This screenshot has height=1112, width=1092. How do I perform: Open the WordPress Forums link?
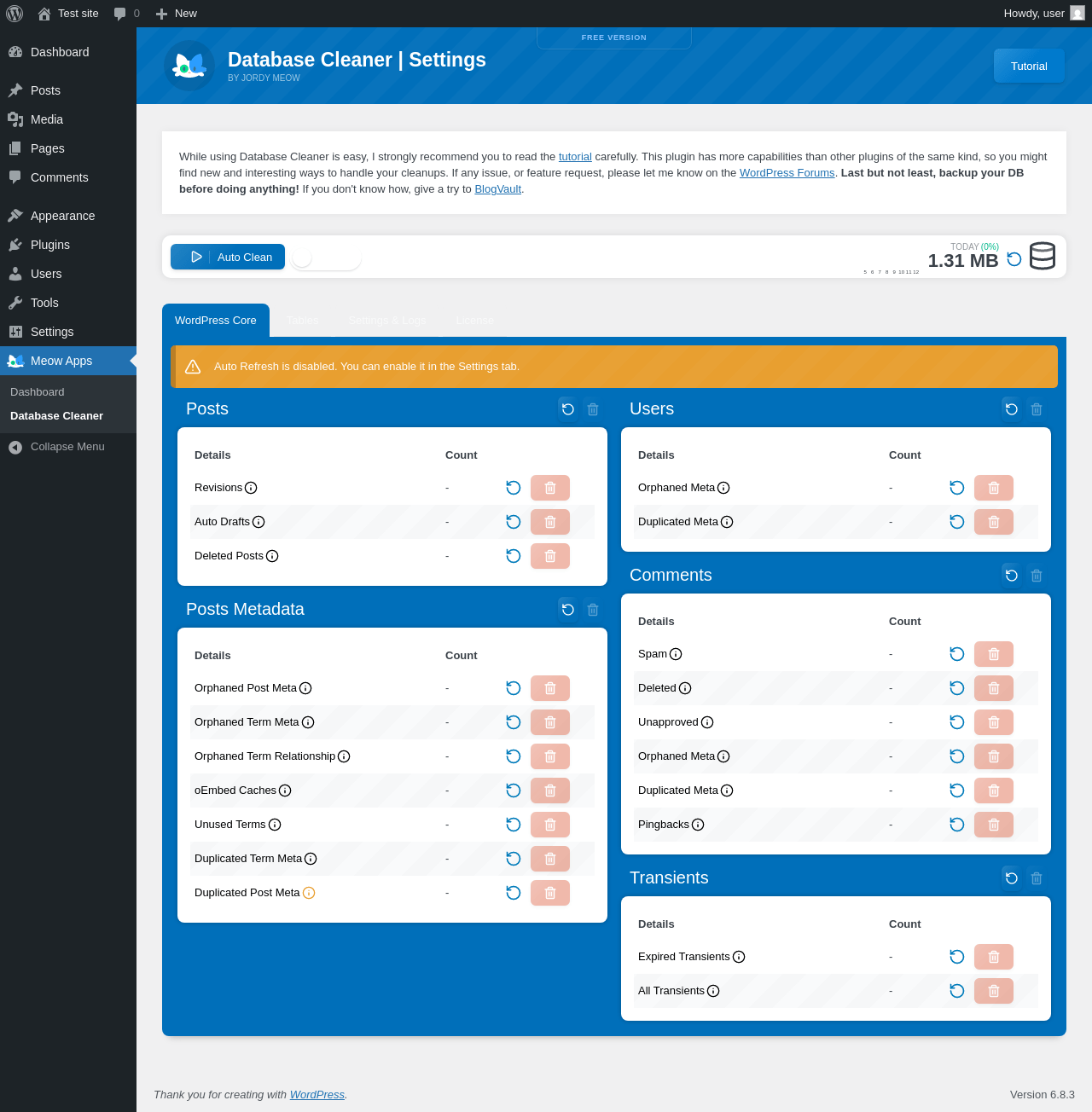pos(787,173)
